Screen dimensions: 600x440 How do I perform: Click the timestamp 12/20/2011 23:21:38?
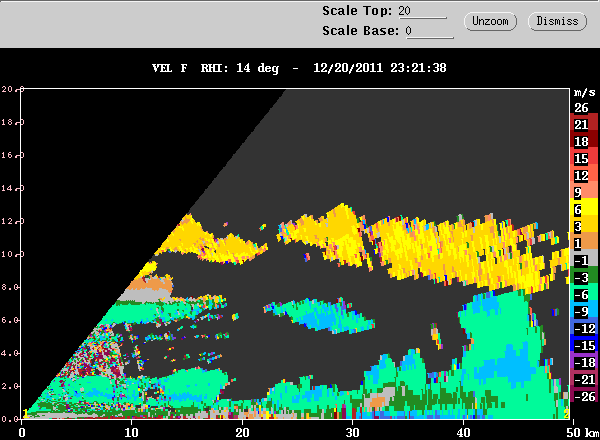(380, 68)
